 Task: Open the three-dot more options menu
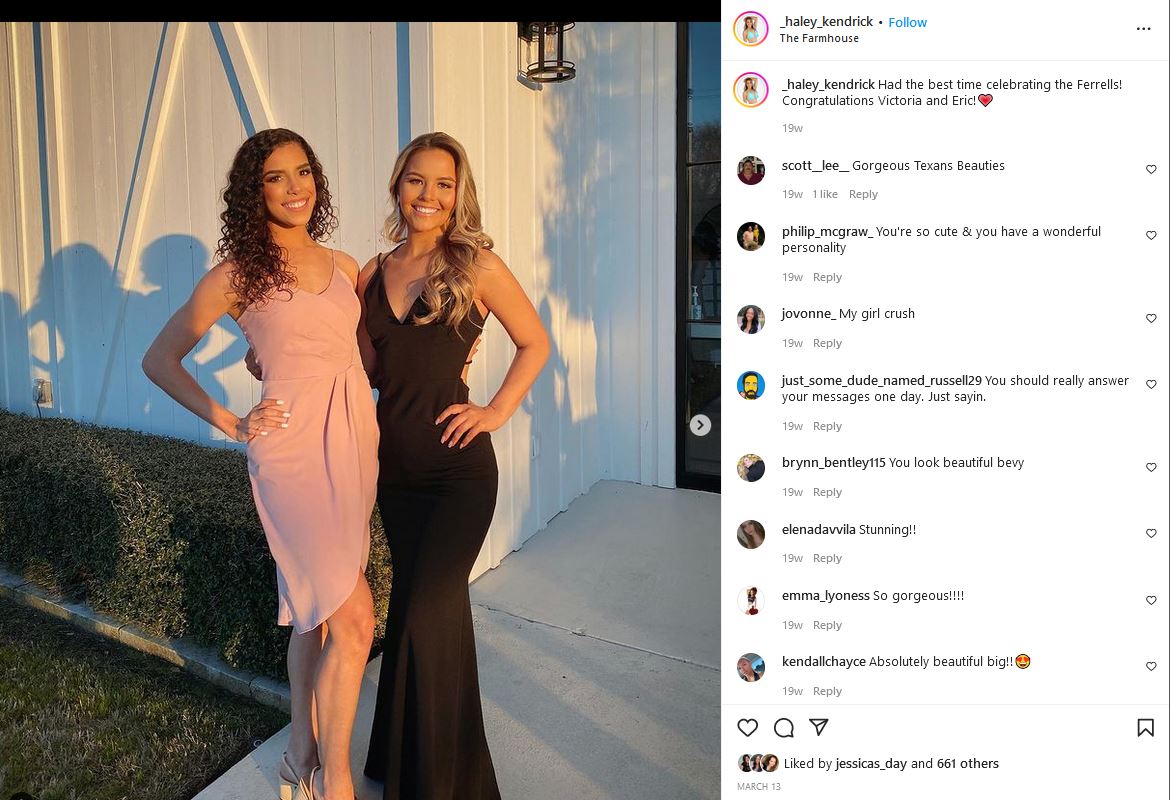tap(1143, 29)
